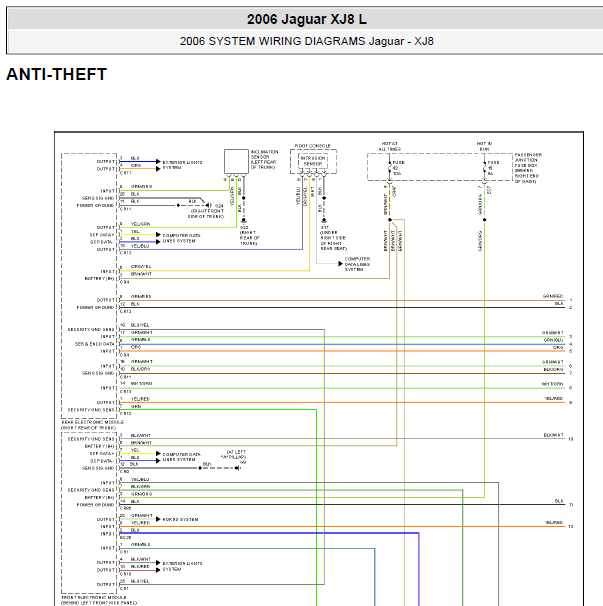Select the "(AT LEFT 'A' PILLAR)" text
Image resolution: width=603 pixels, height=606 pixels.
point(234,454)
